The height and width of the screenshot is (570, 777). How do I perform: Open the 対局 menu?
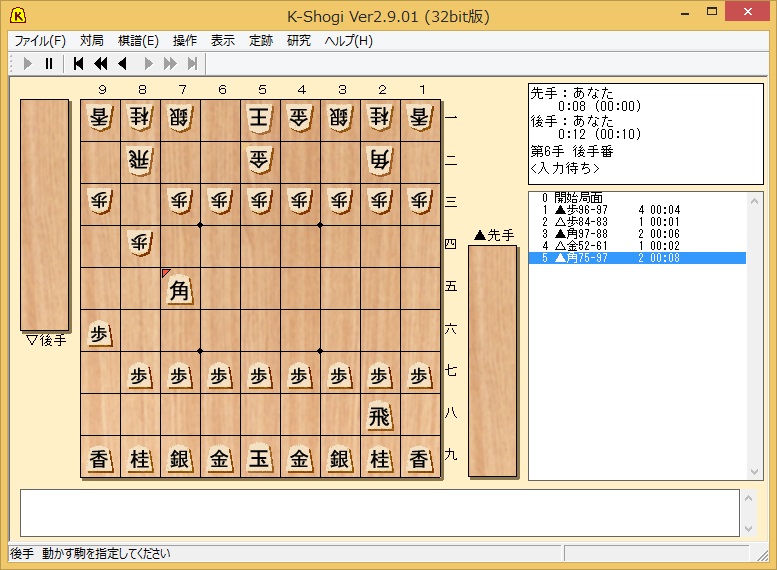point(92,41)
